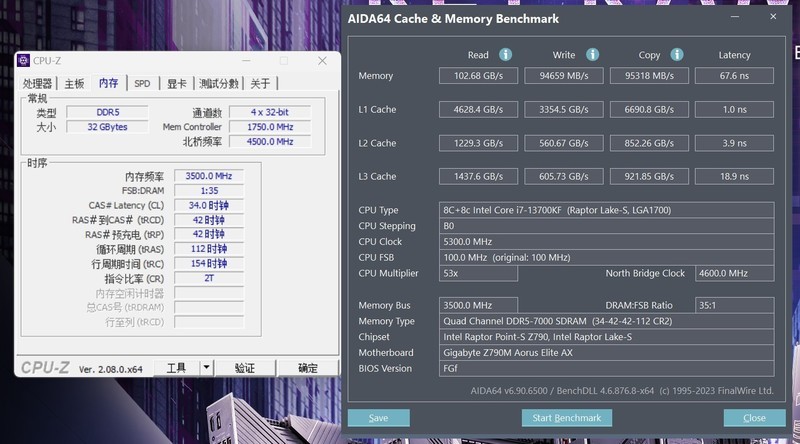The width and height of the screenshot is (800, 444).
Task: Click the FSB:DRAM value 1:35
Action: click(209, 191)
